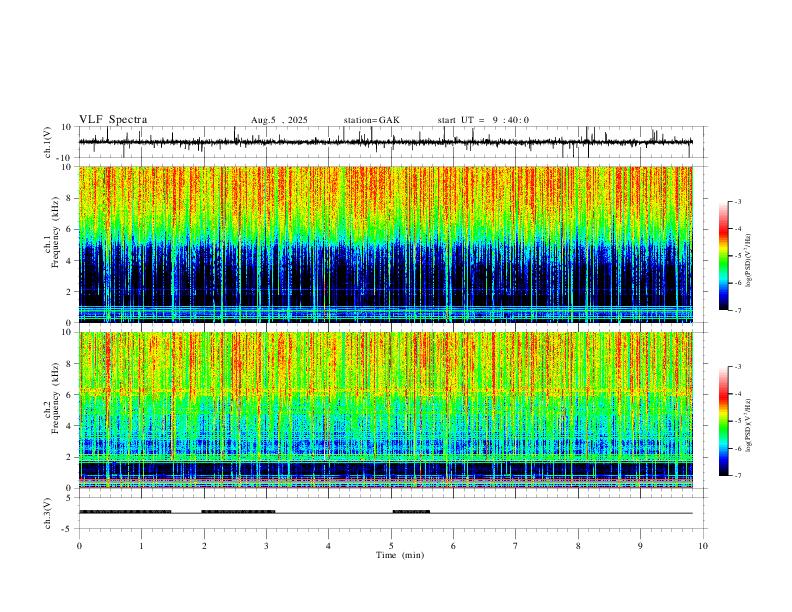Image resolution: width=792 pixels, height=612 pixels.
Task: Click the "7" tick on the Time axis
Action: tap(516, 546)
